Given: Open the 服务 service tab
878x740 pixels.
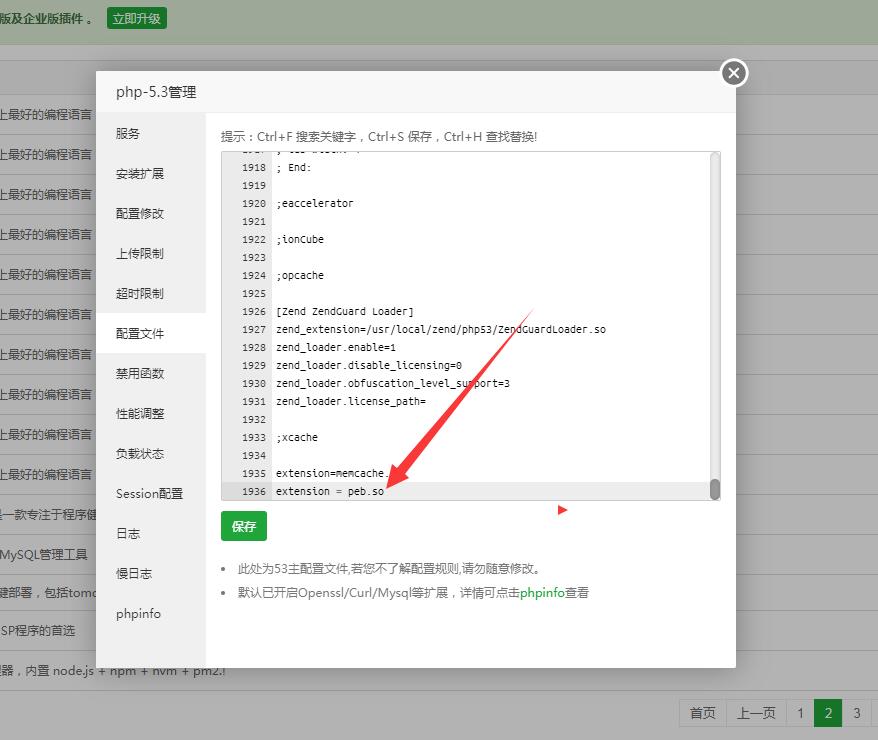Looking at the screenshot, I should 128,133.
